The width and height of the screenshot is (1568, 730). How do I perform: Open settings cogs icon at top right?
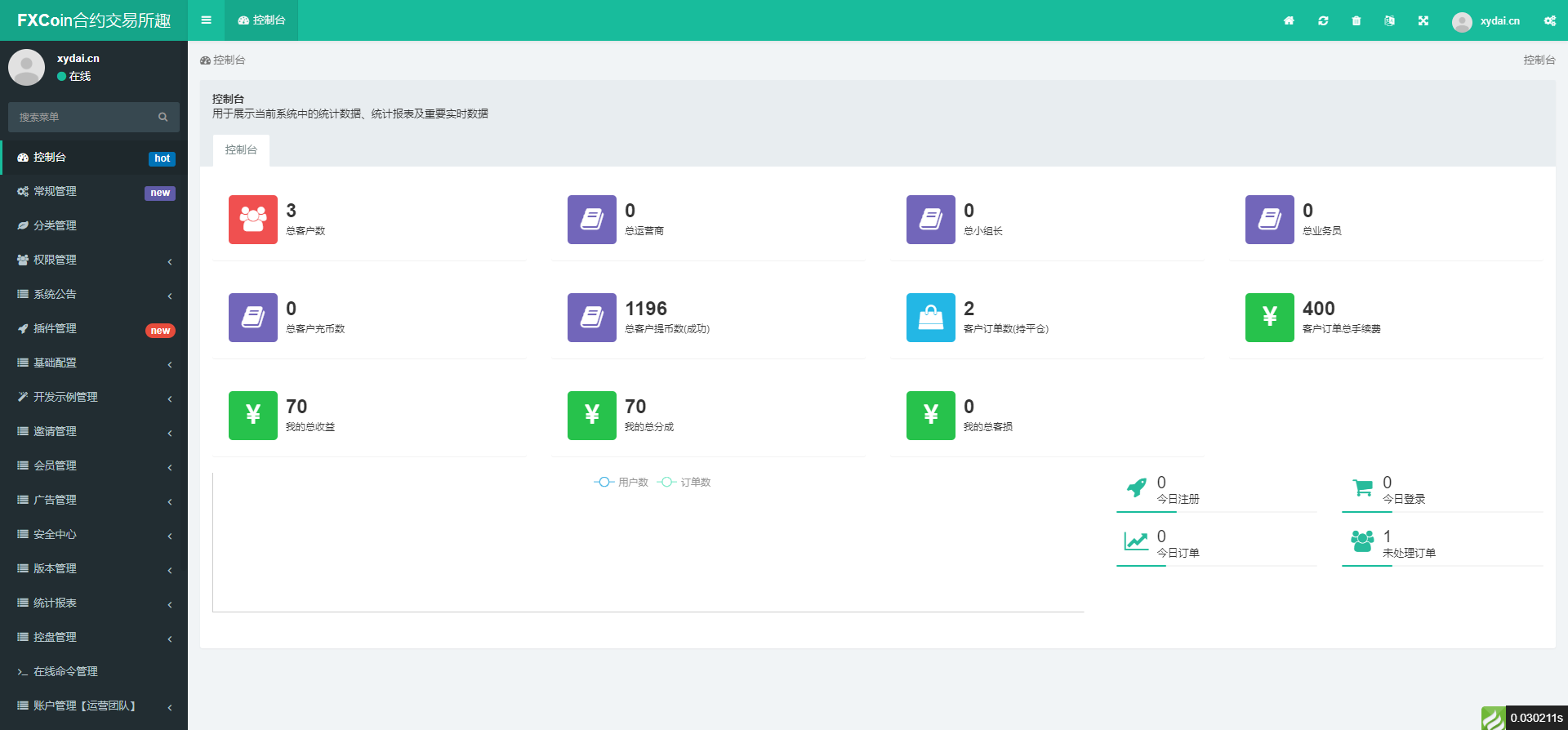[x=1549, y=20]
